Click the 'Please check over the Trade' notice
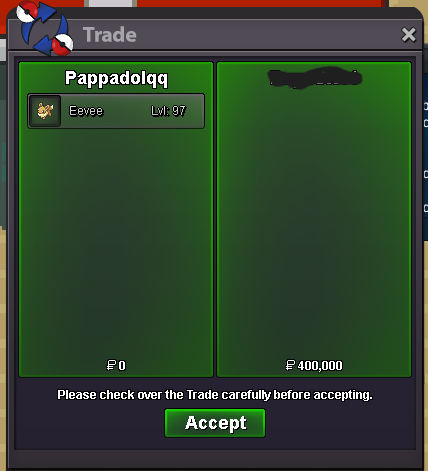The height and width of the screenshot is (471, 428). point(215,395)
